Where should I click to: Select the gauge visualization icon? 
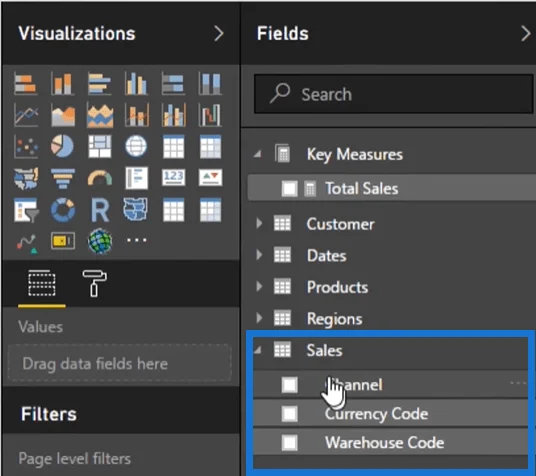pos(99,178)
